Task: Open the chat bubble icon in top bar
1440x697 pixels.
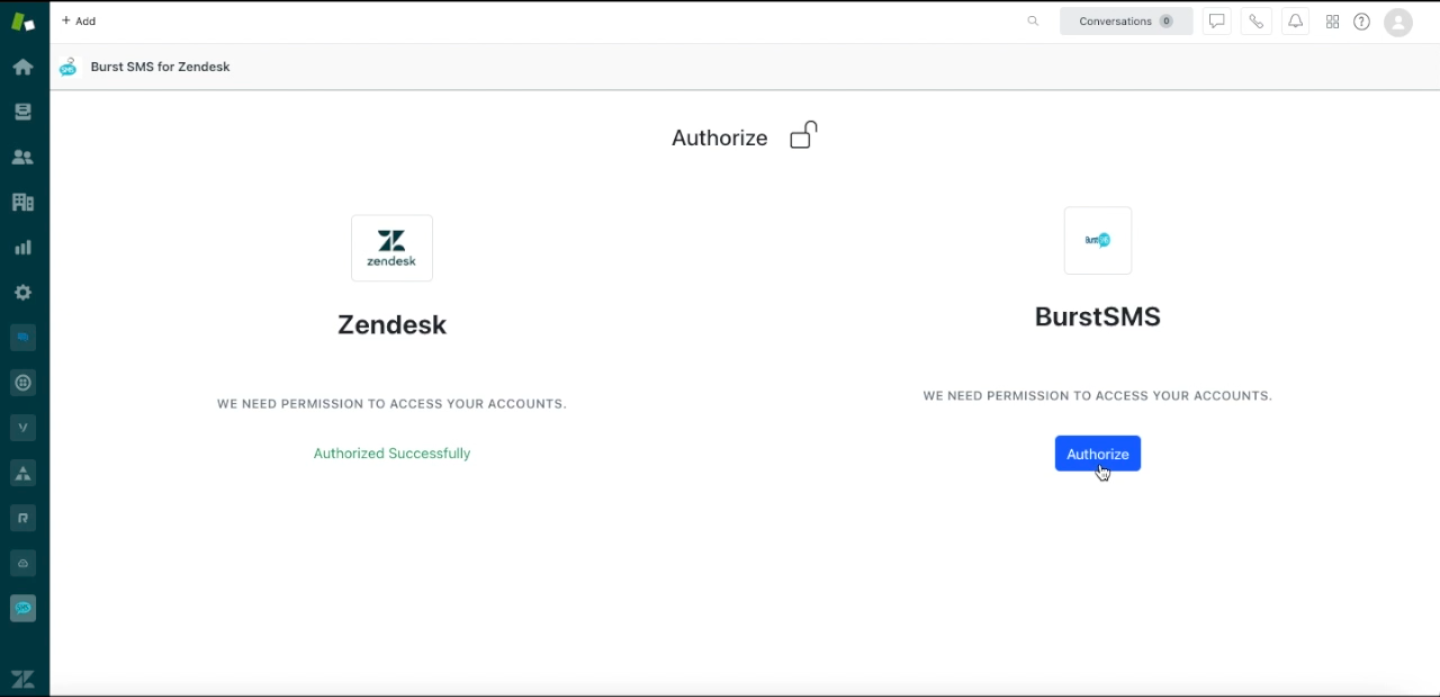Action: tap(1217, 21)
